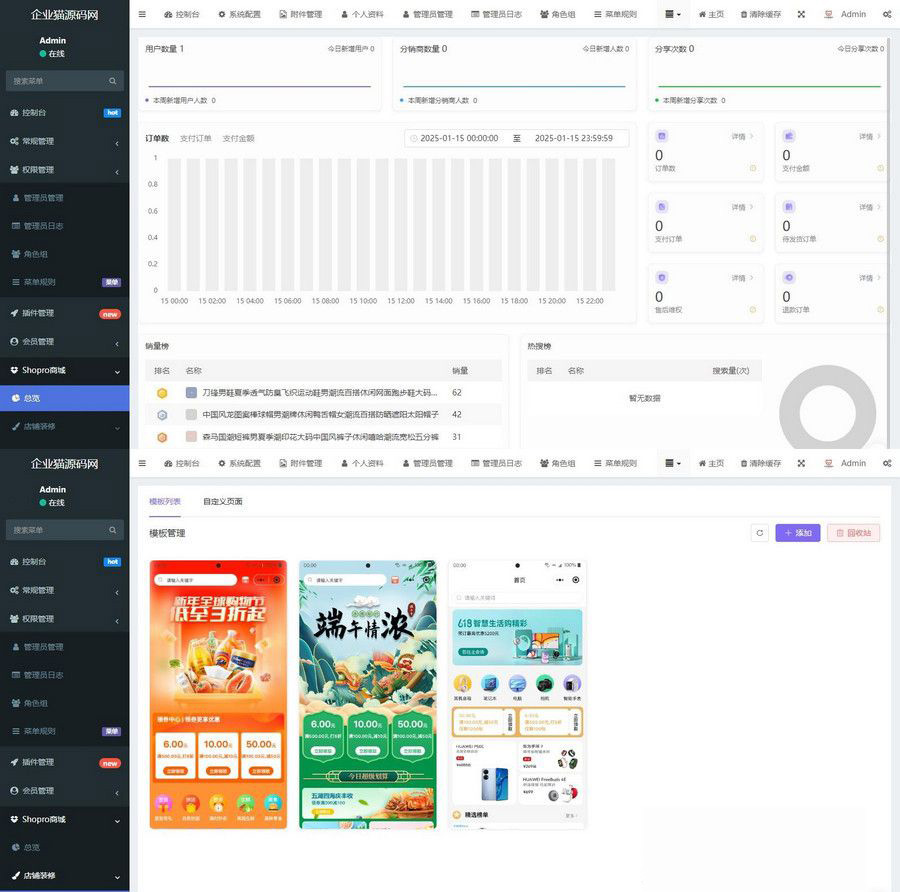Click the 支付金额 stat card icon

coord(789,136)
